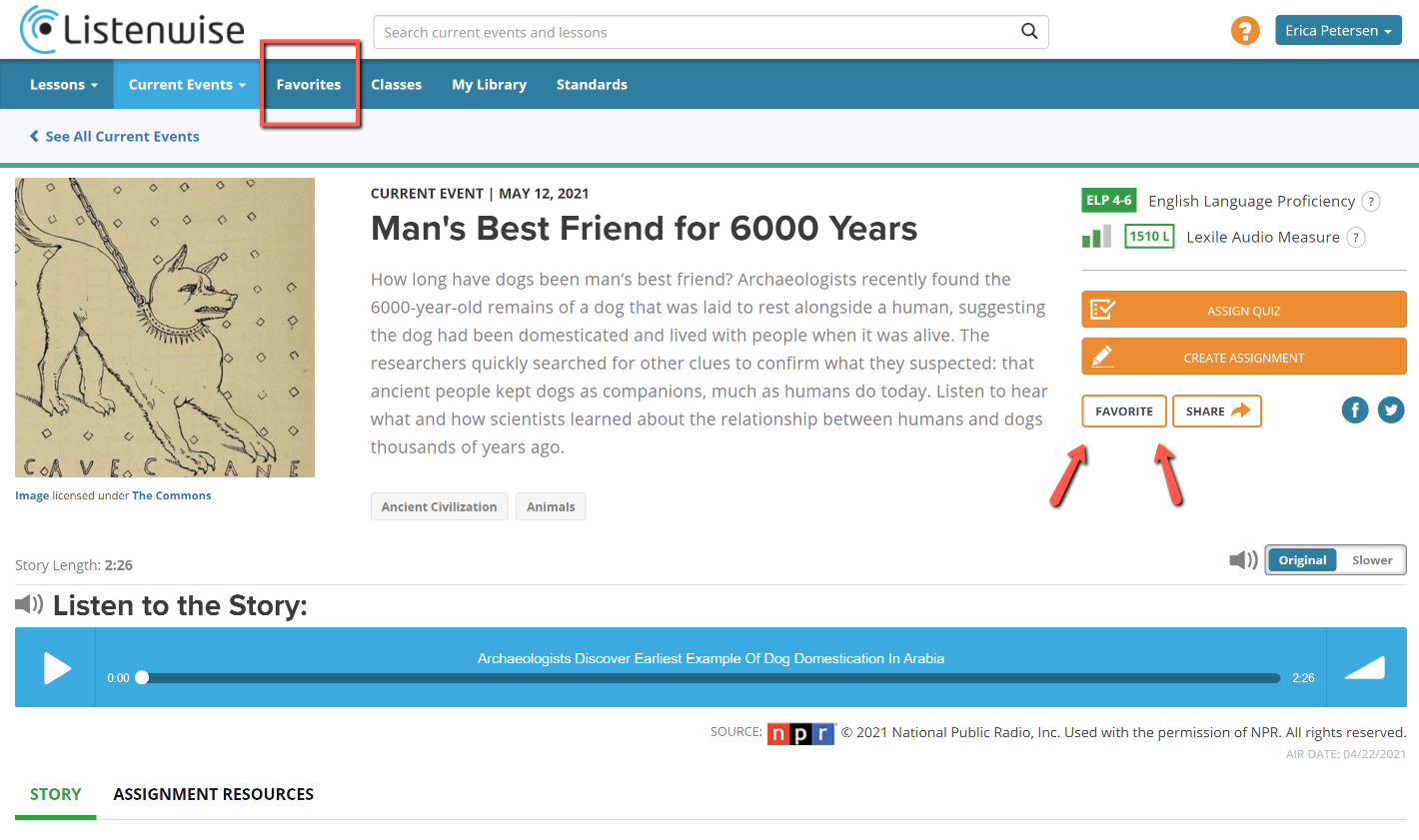Click the dog mosaic story image

(x=165, y=328)
